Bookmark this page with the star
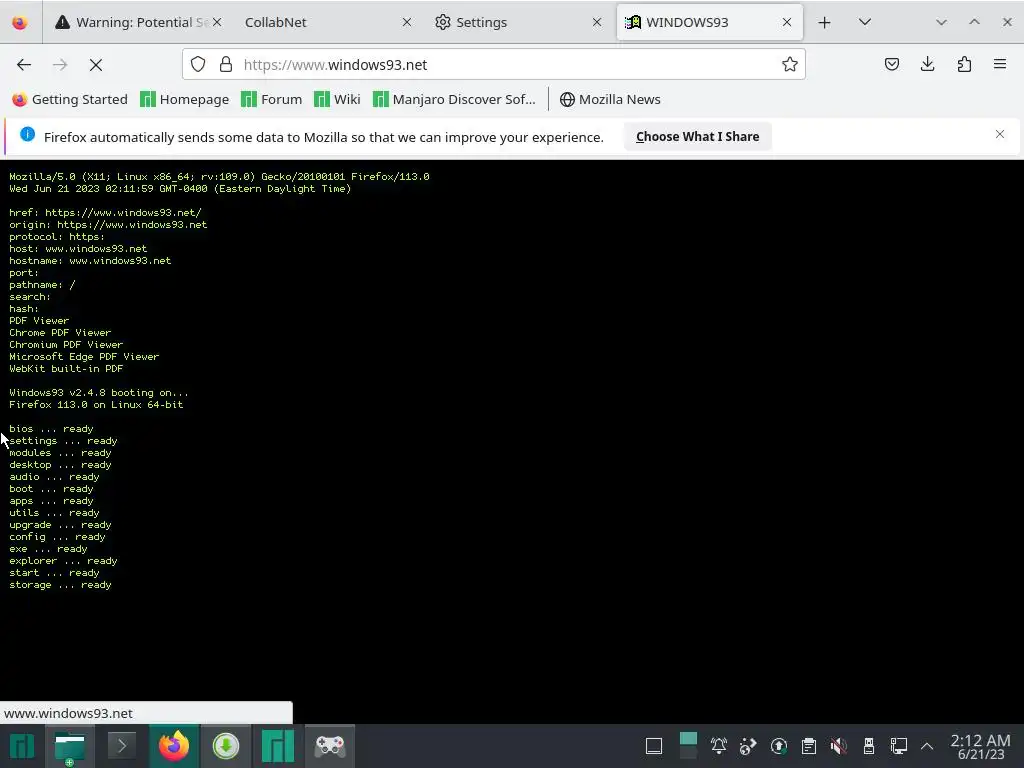Screen dimensions: 1024x768 [x=790, y=64]
